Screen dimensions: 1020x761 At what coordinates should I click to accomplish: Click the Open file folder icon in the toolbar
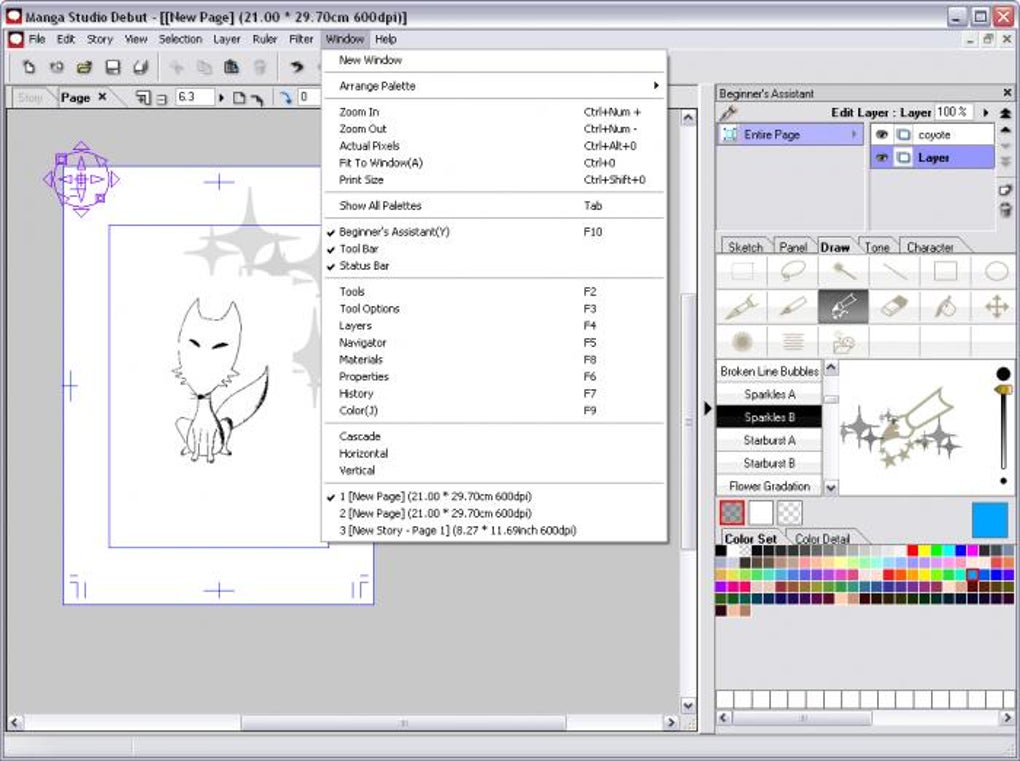point(84,66)
